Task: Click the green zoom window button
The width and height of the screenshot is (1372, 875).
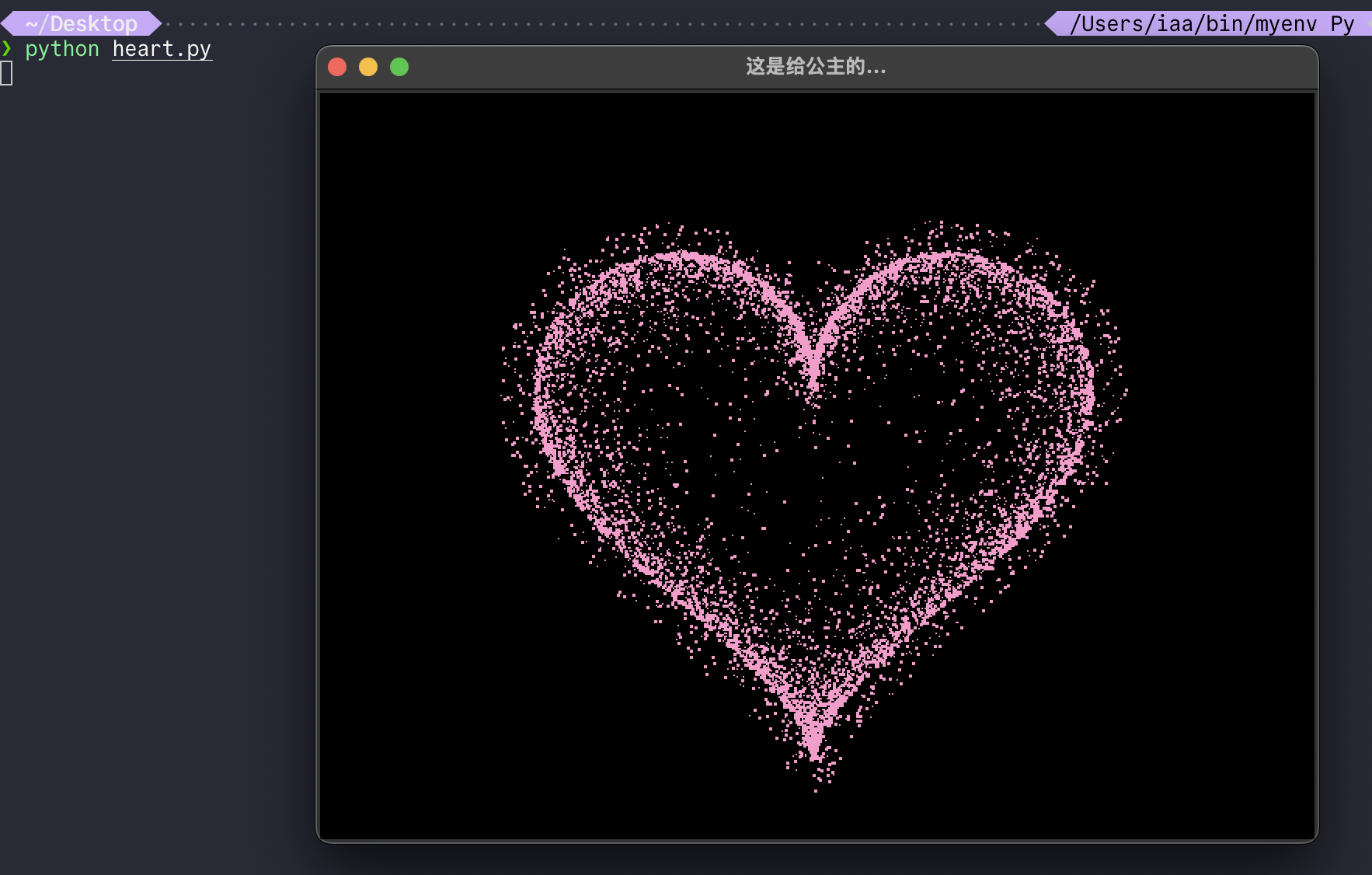Action: click(399, 68)
